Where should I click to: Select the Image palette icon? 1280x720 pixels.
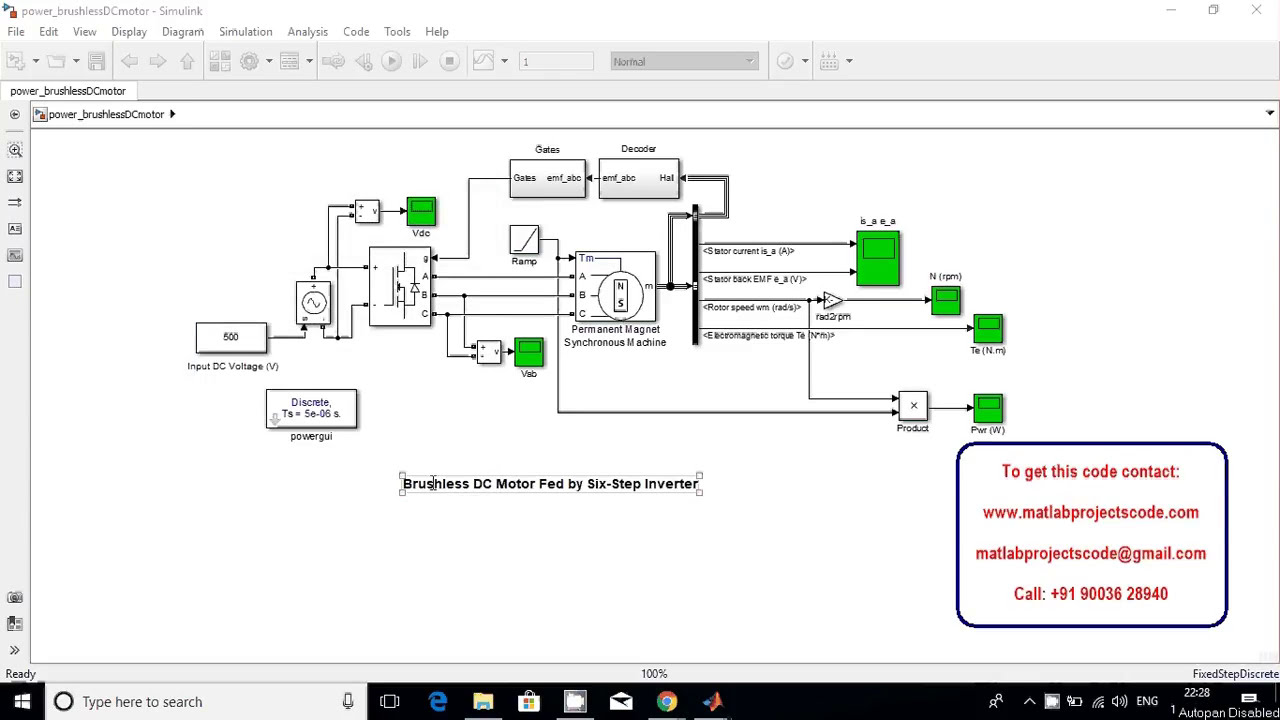point(15,255)
